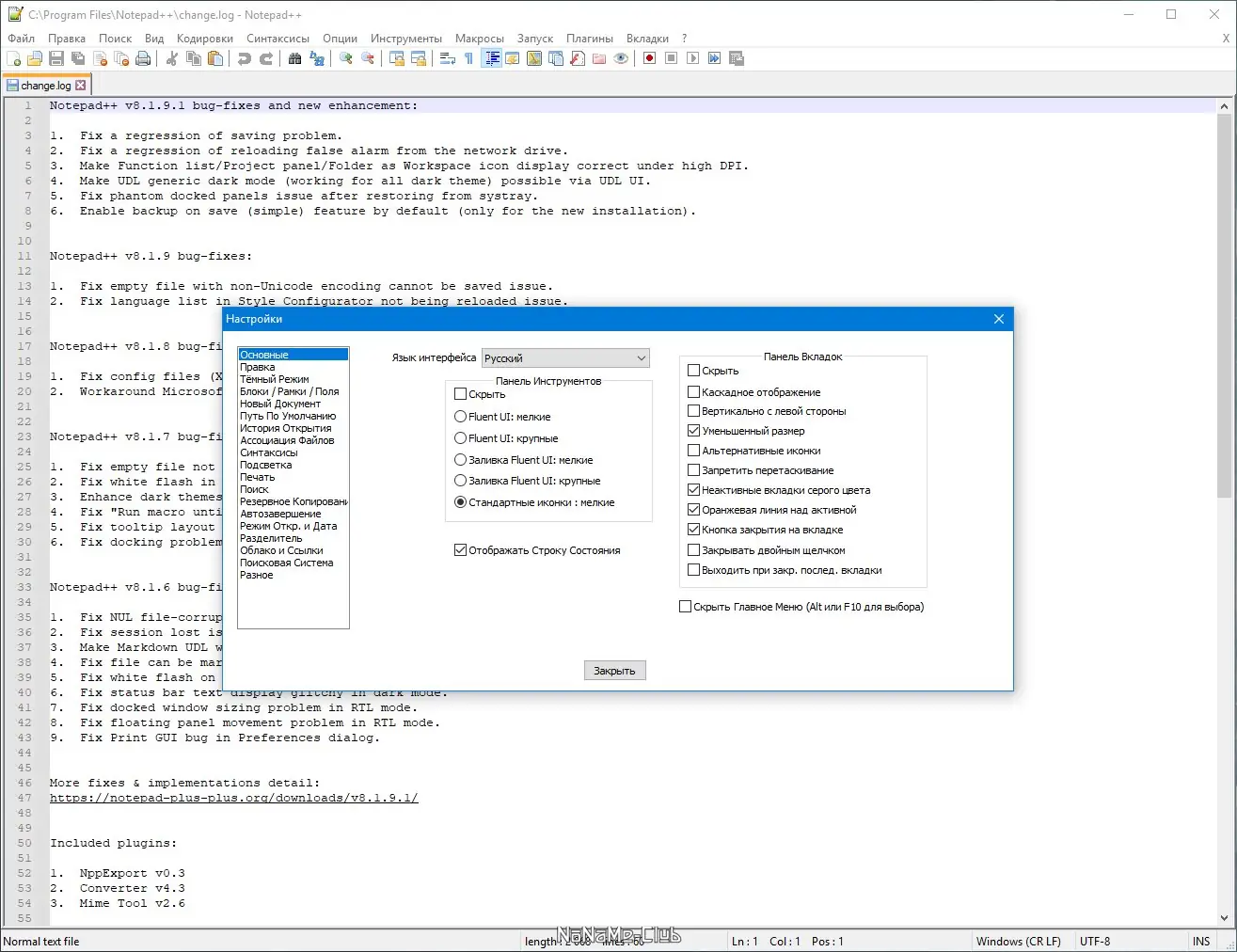Open the notepad-plus-plus.org downloads link
Viewport: 1237px width, 952px height.
tap(234, 798)
